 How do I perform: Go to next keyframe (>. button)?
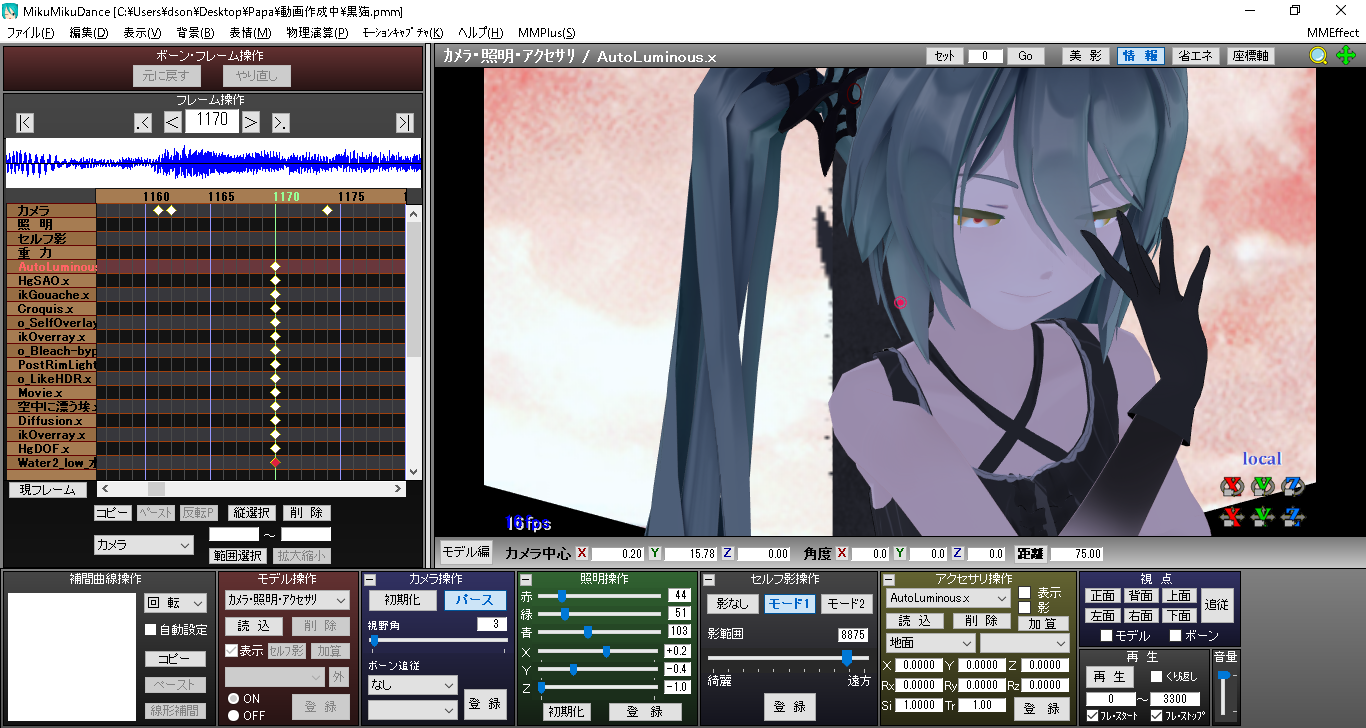tap(281, 122)
